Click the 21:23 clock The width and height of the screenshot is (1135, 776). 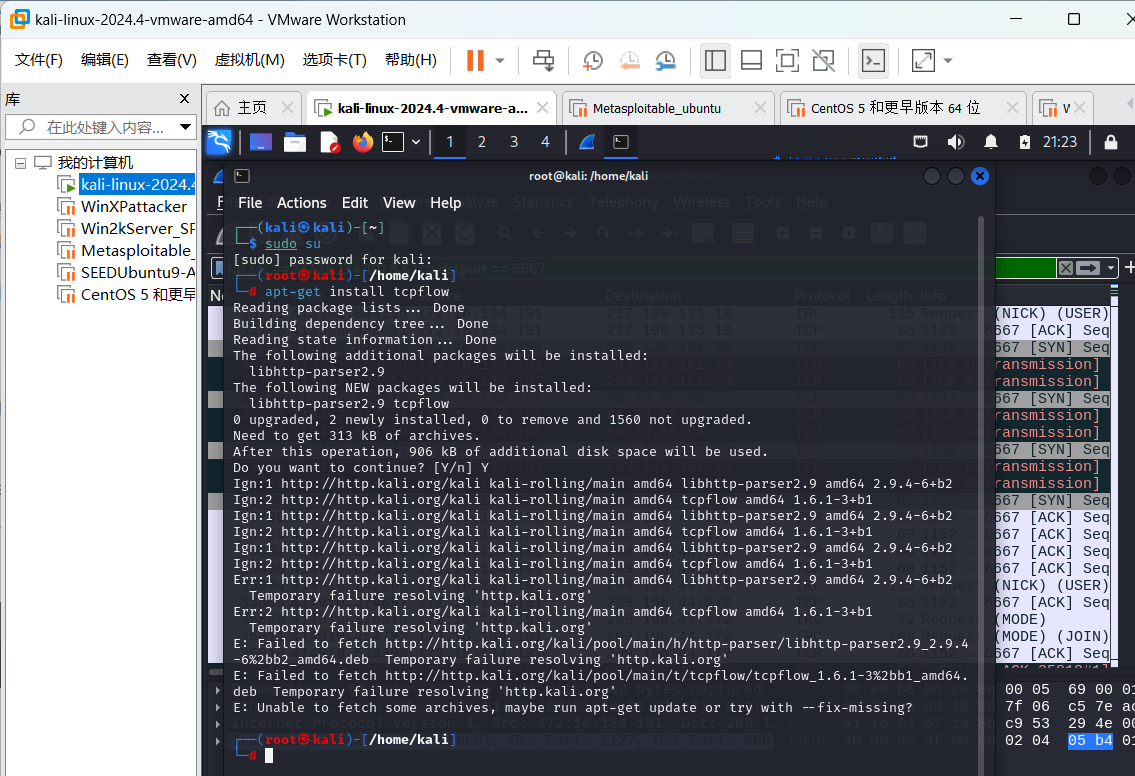point(1060,142)
